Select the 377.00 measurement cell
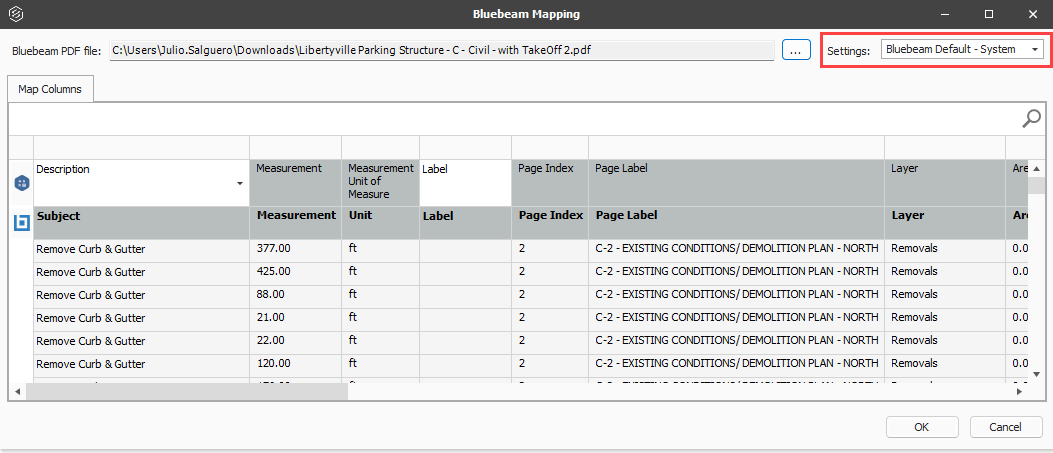Screen dimensions: 1053x453 (x=294, y=248)
